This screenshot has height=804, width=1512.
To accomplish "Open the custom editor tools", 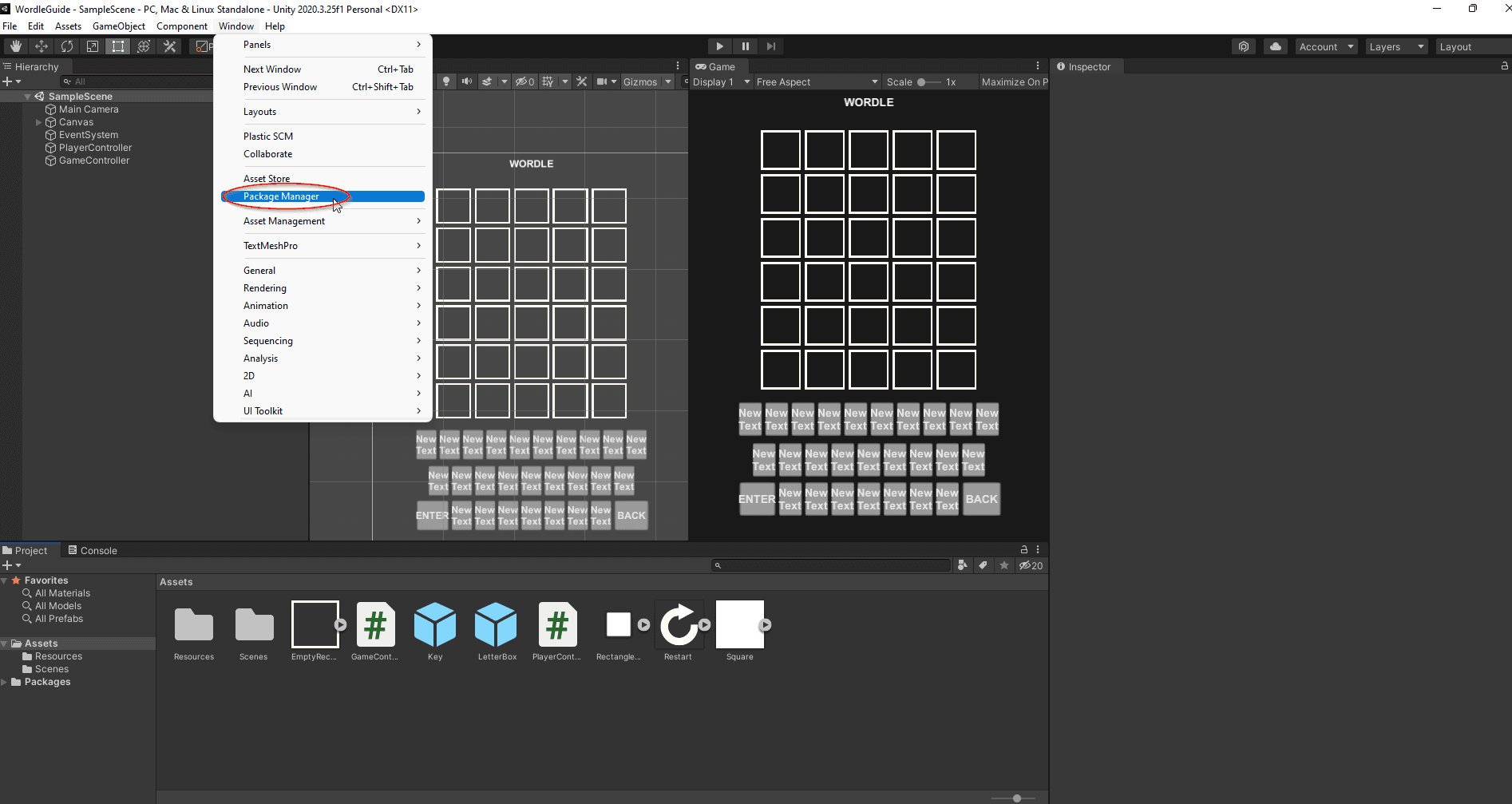I will point(169,46).
